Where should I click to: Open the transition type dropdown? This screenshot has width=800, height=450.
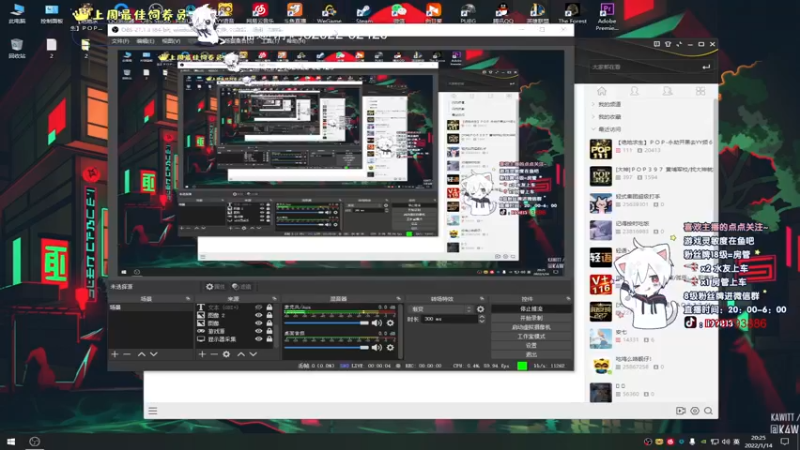coord(441,309)
